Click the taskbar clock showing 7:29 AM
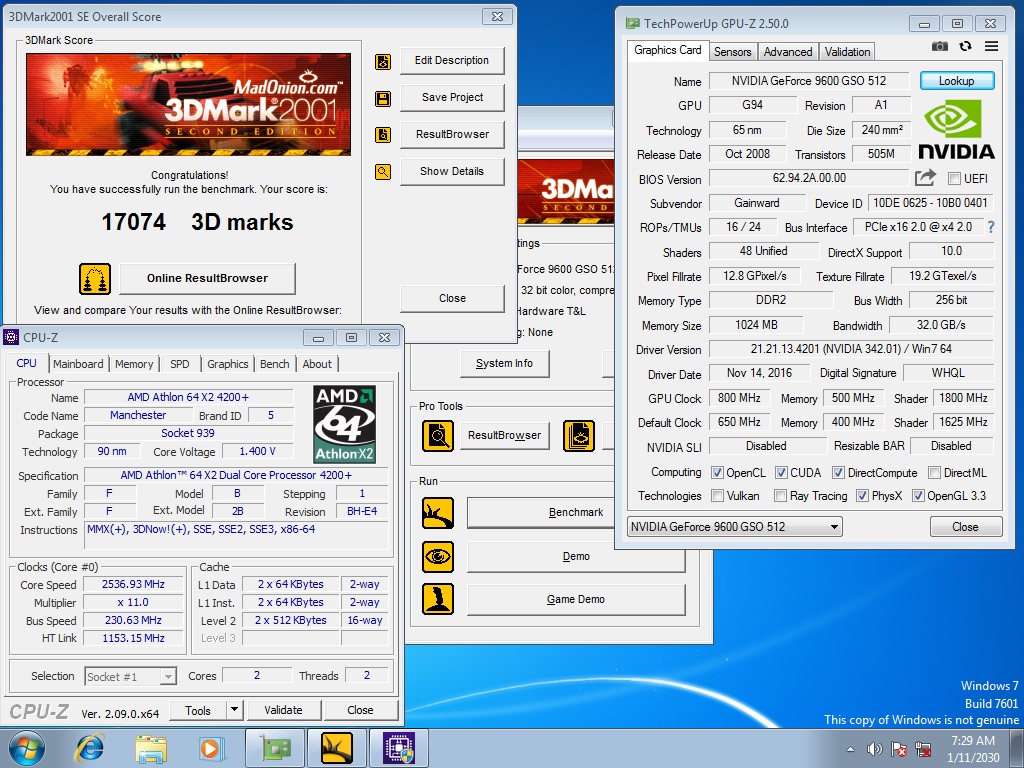Screen dimensions: 1024x768 pos(973,749)
